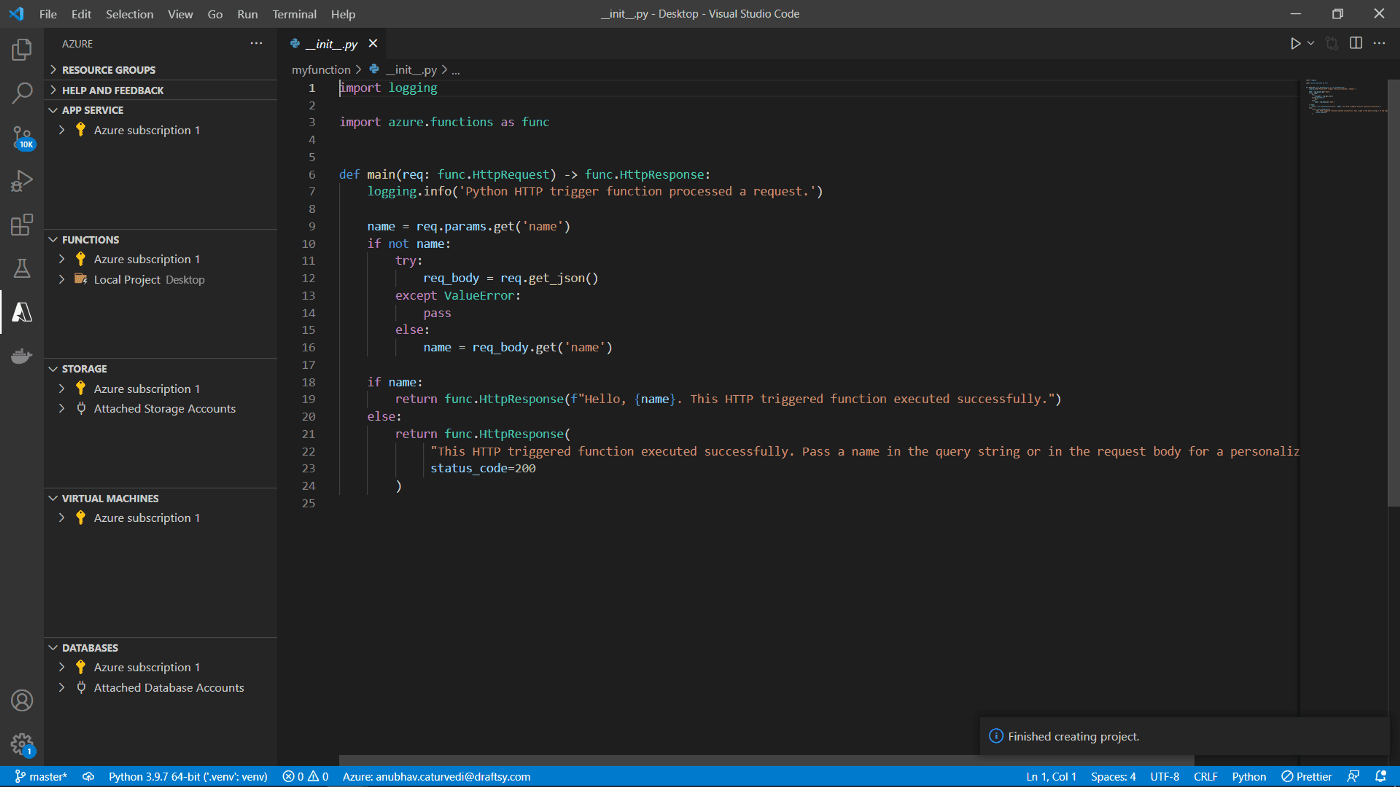Open the Run and Debug view
Screen dimensions: 1400x787
pyautogui.click(x=22, y=181)
